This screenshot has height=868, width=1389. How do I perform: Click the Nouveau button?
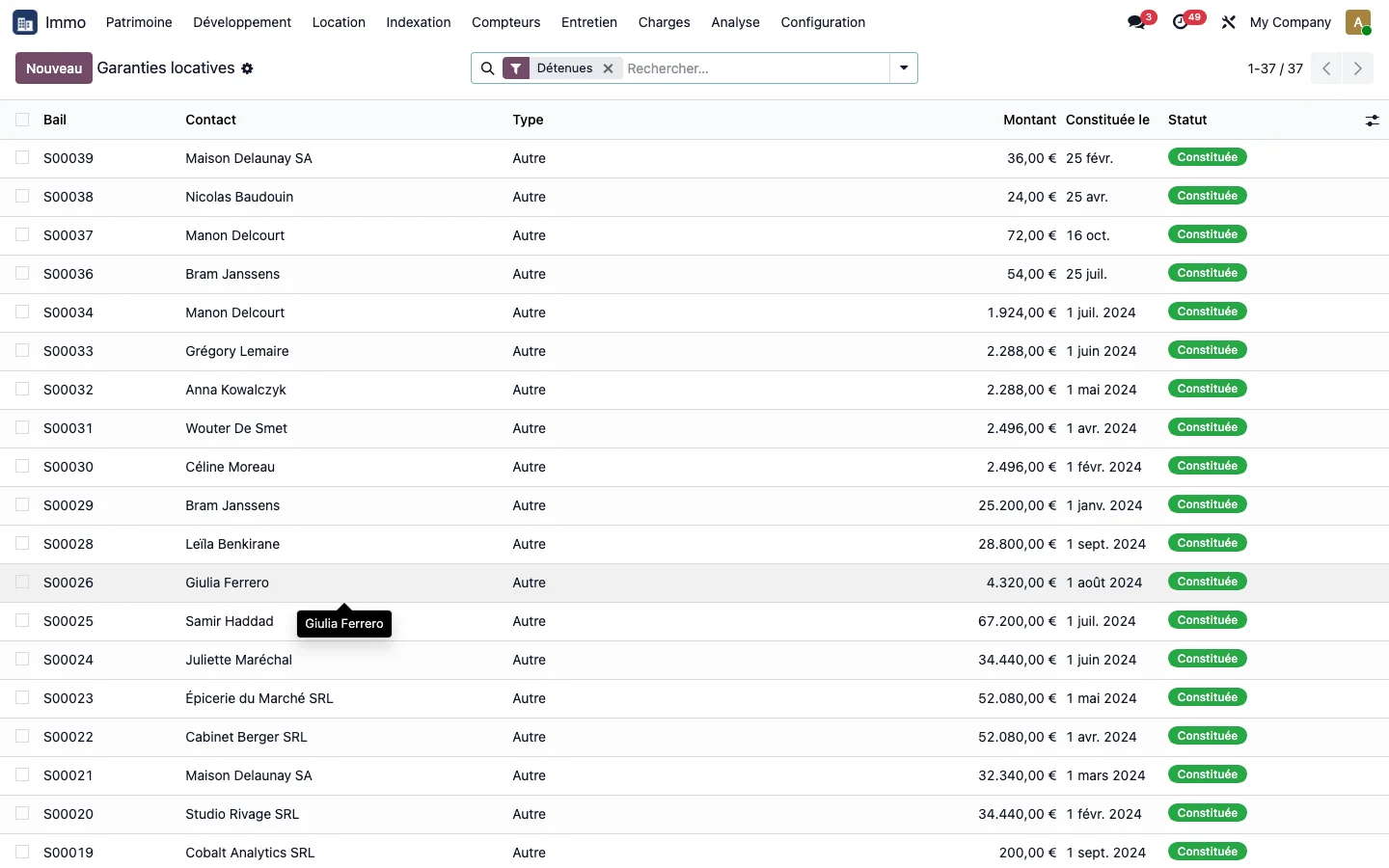click(x=54, y=68)
